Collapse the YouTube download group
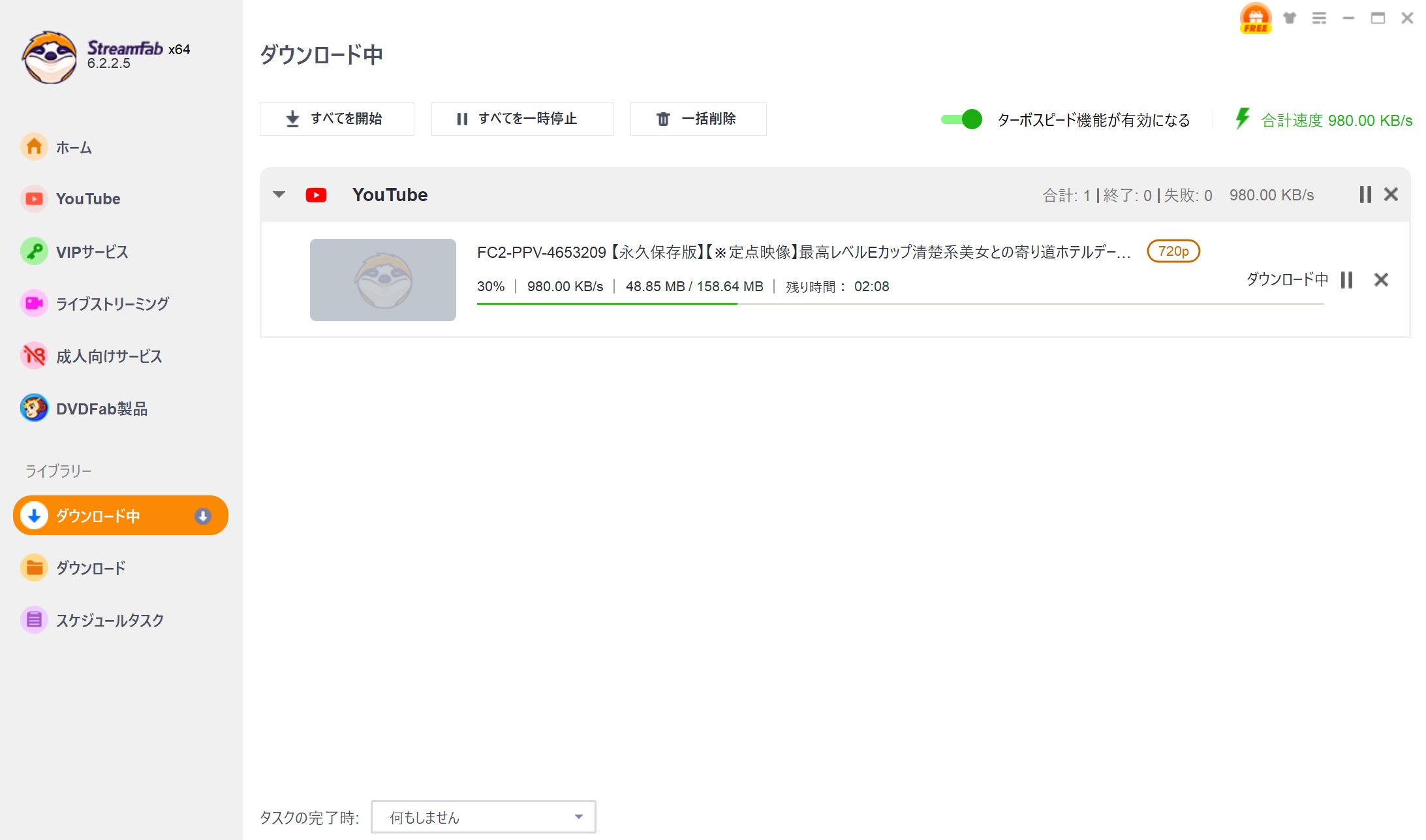The width and height of the screenshot is (1426, 840). (279, 194)
